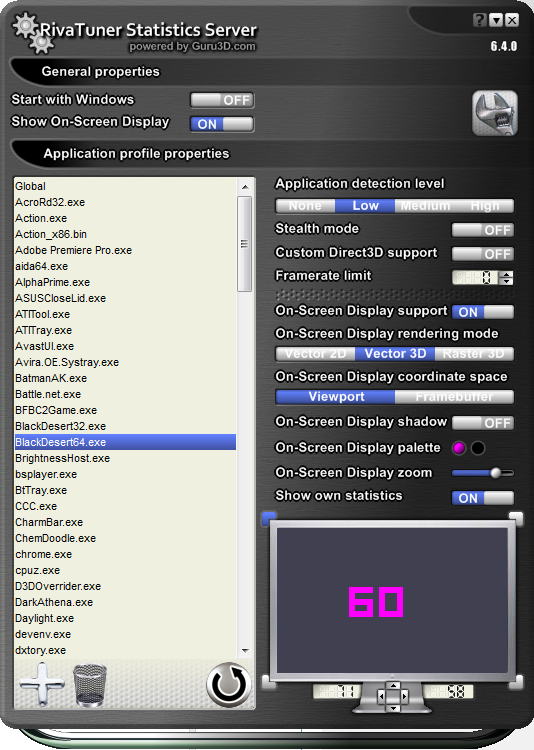Toggle On-Screen Display support switch
The image size is (534, 750).
click(483, 312)
